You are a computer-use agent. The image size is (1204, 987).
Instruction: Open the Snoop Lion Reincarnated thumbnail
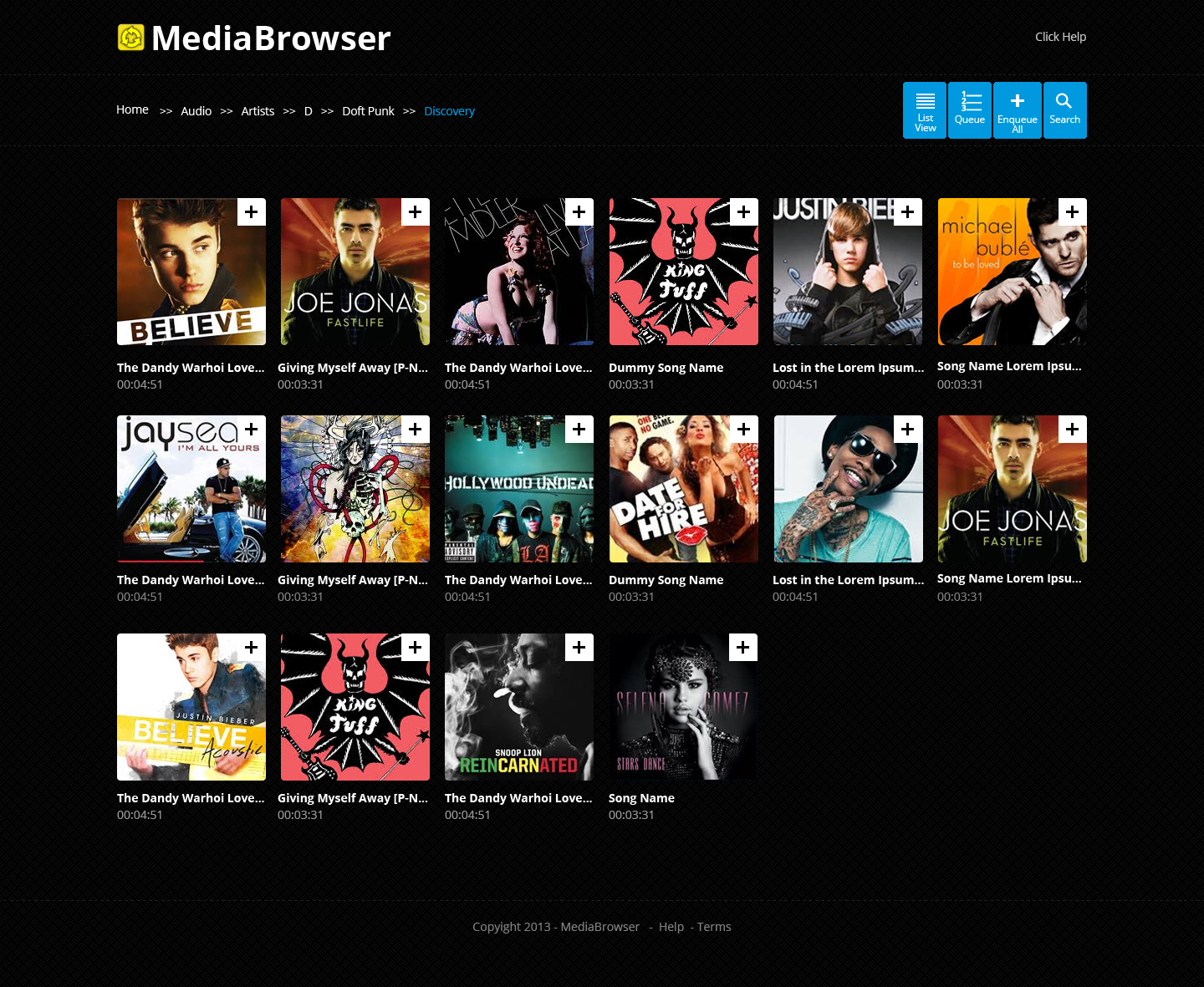point(519,707)
